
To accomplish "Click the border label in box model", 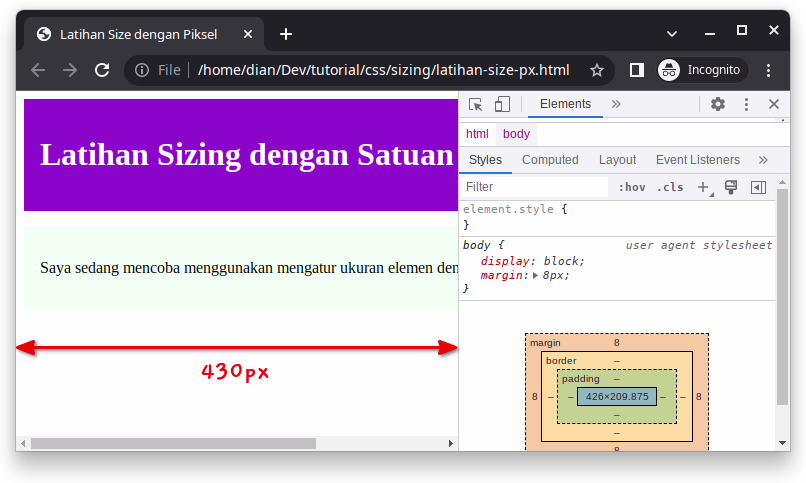I will pyautogui.click(x=561, y=361).
